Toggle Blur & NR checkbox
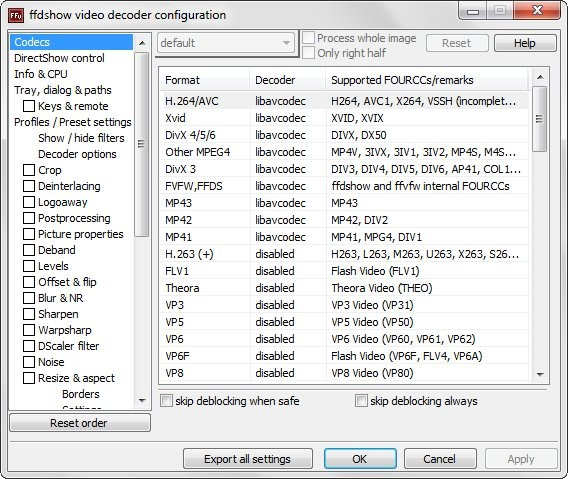This screenshot has width=568, height=479. point(29,298)
